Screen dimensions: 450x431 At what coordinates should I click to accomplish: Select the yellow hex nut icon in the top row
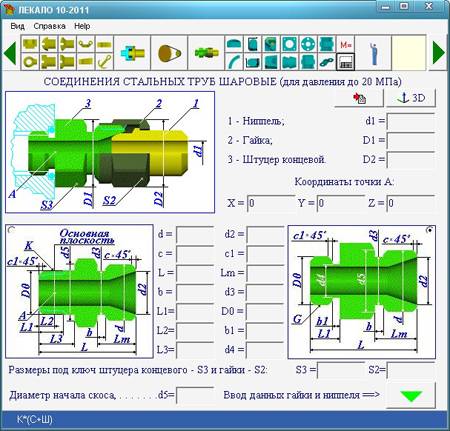click(x=30, y=44)
